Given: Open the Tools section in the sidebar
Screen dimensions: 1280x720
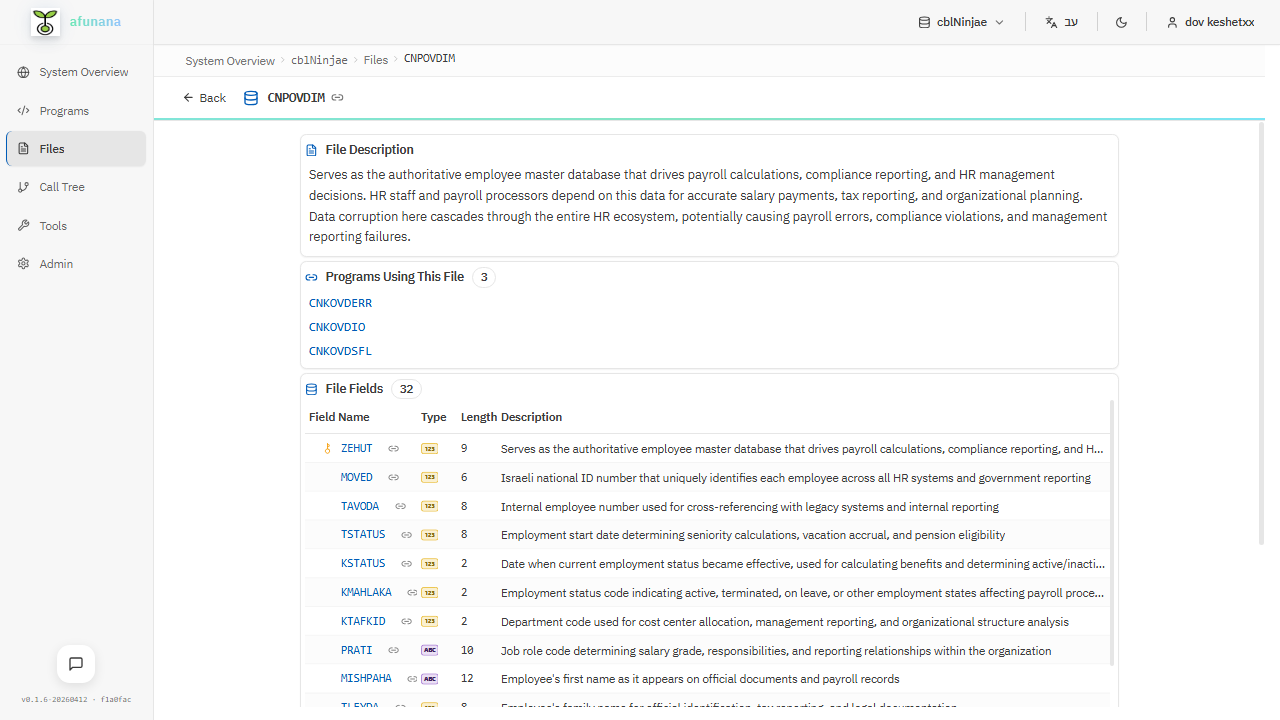Looking at the screenshot, I should (x=51, y=225).
